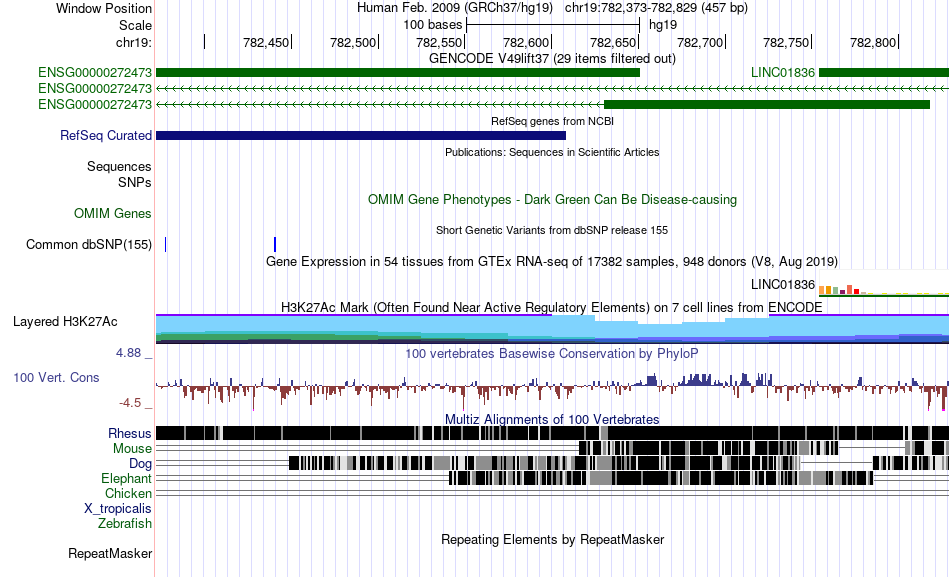This screenshot has width=950, height=577.
Task: Click LINC01836 label beside GTEx bar chart
Action: tap(783, 285)
